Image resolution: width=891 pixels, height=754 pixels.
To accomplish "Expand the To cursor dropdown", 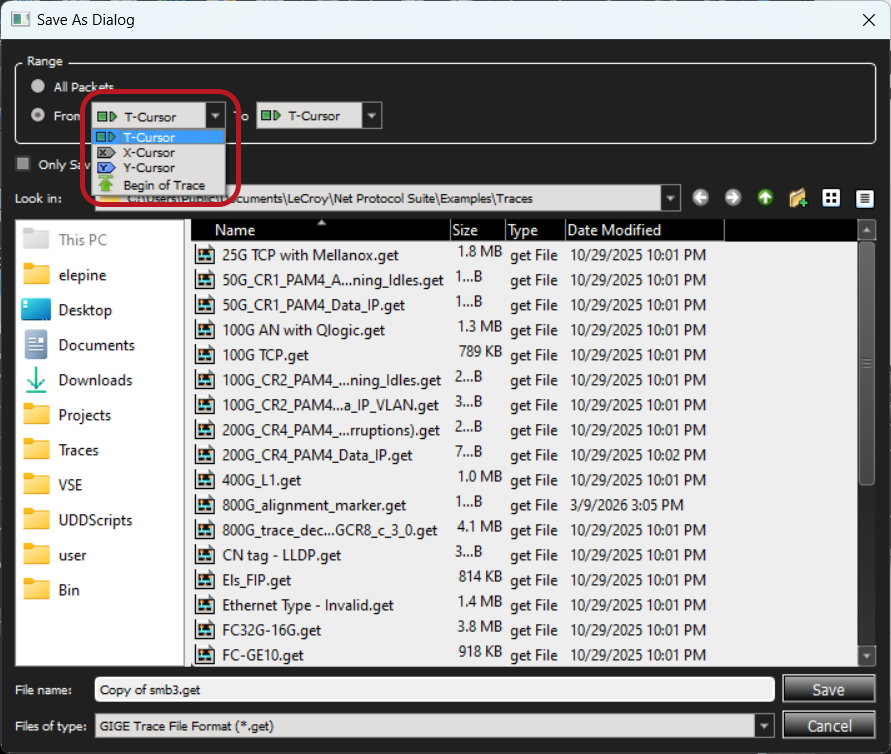I will (371, 116).
